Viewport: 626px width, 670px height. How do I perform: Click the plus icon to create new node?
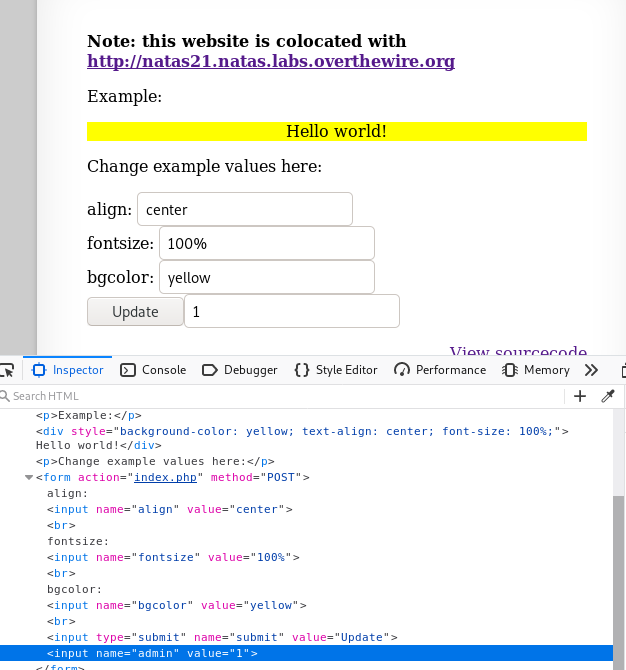(x=580, y=396)
